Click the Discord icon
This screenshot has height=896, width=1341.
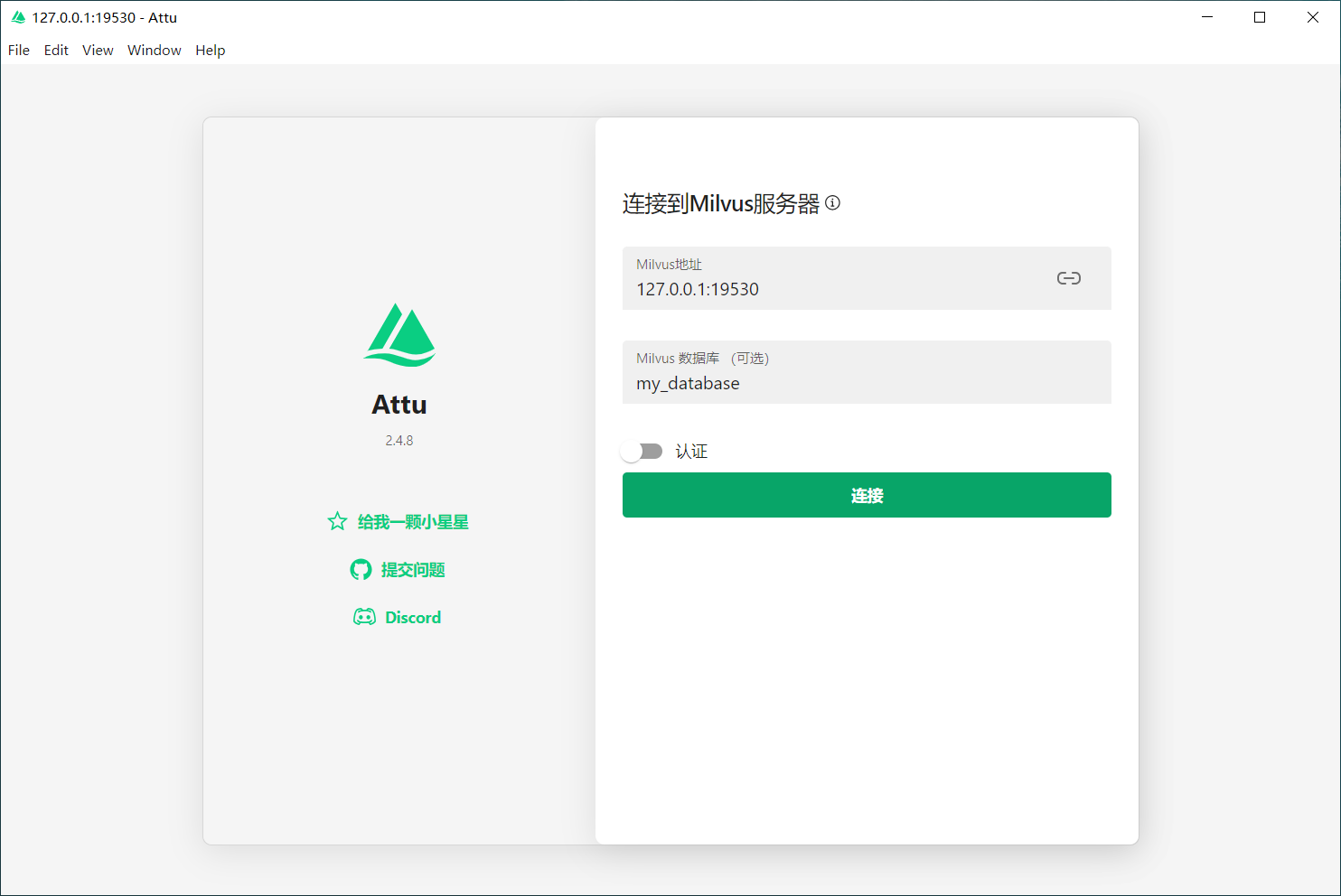364,617
